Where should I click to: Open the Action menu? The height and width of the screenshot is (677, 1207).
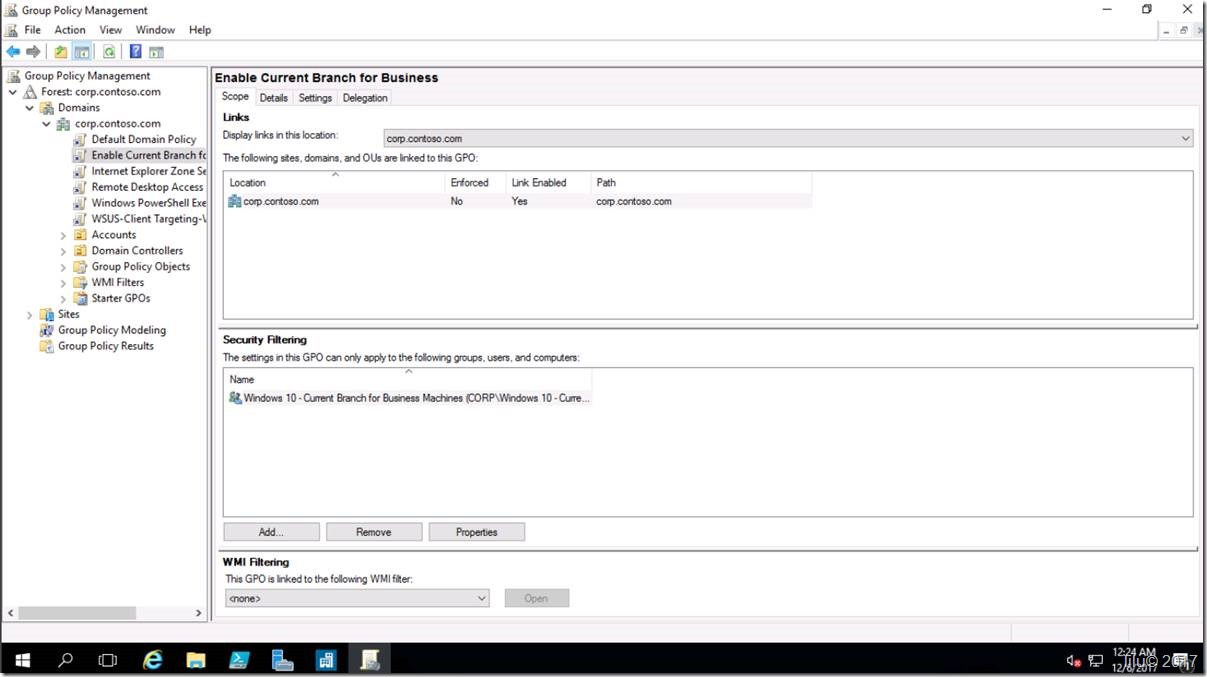[70, 30]
